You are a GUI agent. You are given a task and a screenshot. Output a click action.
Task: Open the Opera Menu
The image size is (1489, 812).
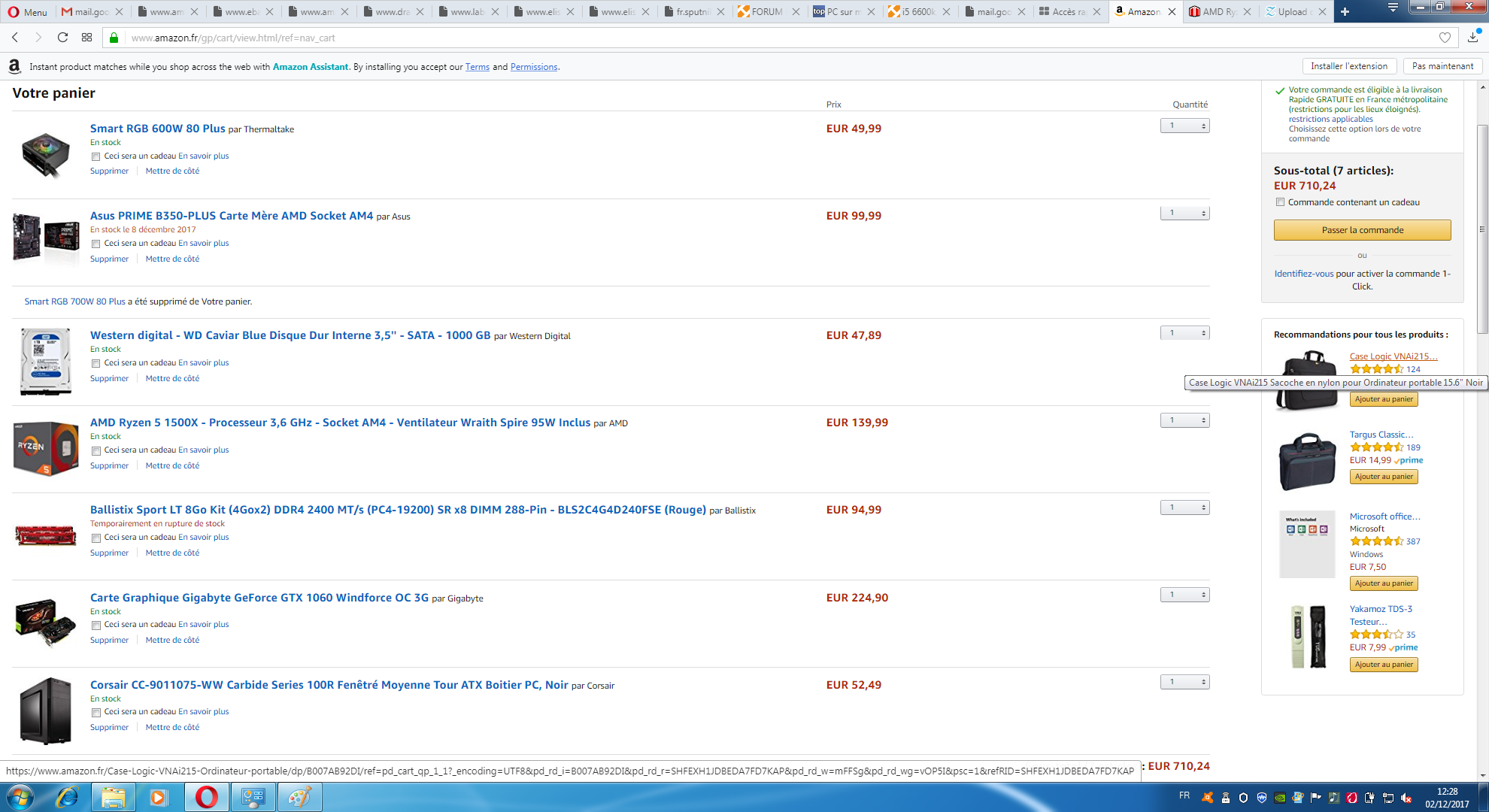click(x=27, y=11)
